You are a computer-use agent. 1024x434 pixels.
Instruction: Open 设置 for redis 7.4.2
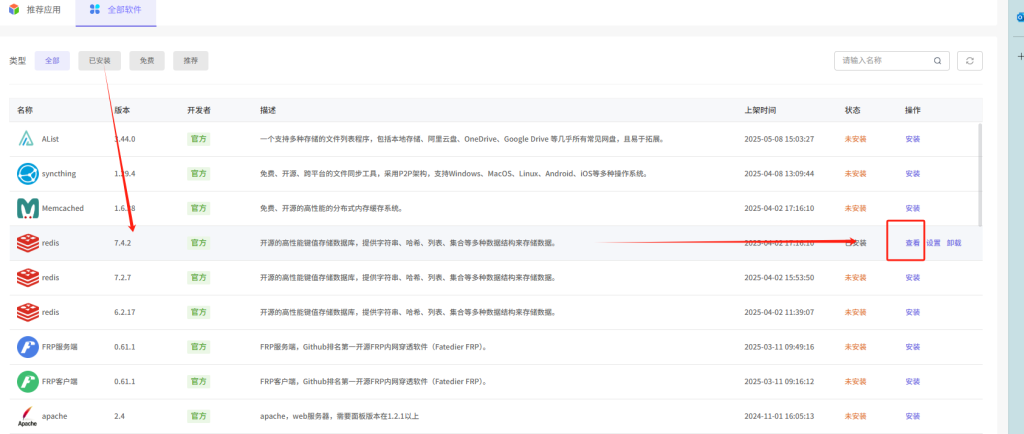coord(933,243)
